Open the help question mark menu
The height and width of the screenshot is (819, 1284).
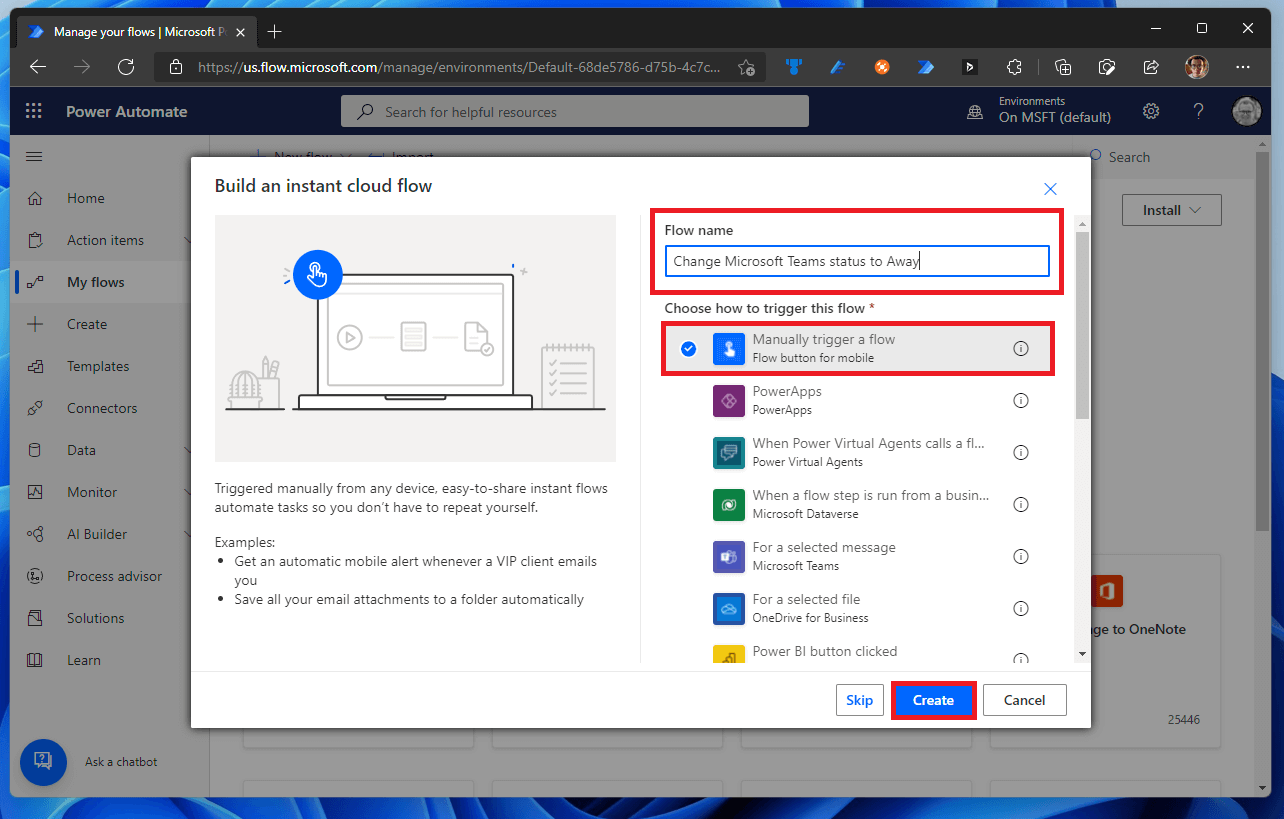[1198, 111]
